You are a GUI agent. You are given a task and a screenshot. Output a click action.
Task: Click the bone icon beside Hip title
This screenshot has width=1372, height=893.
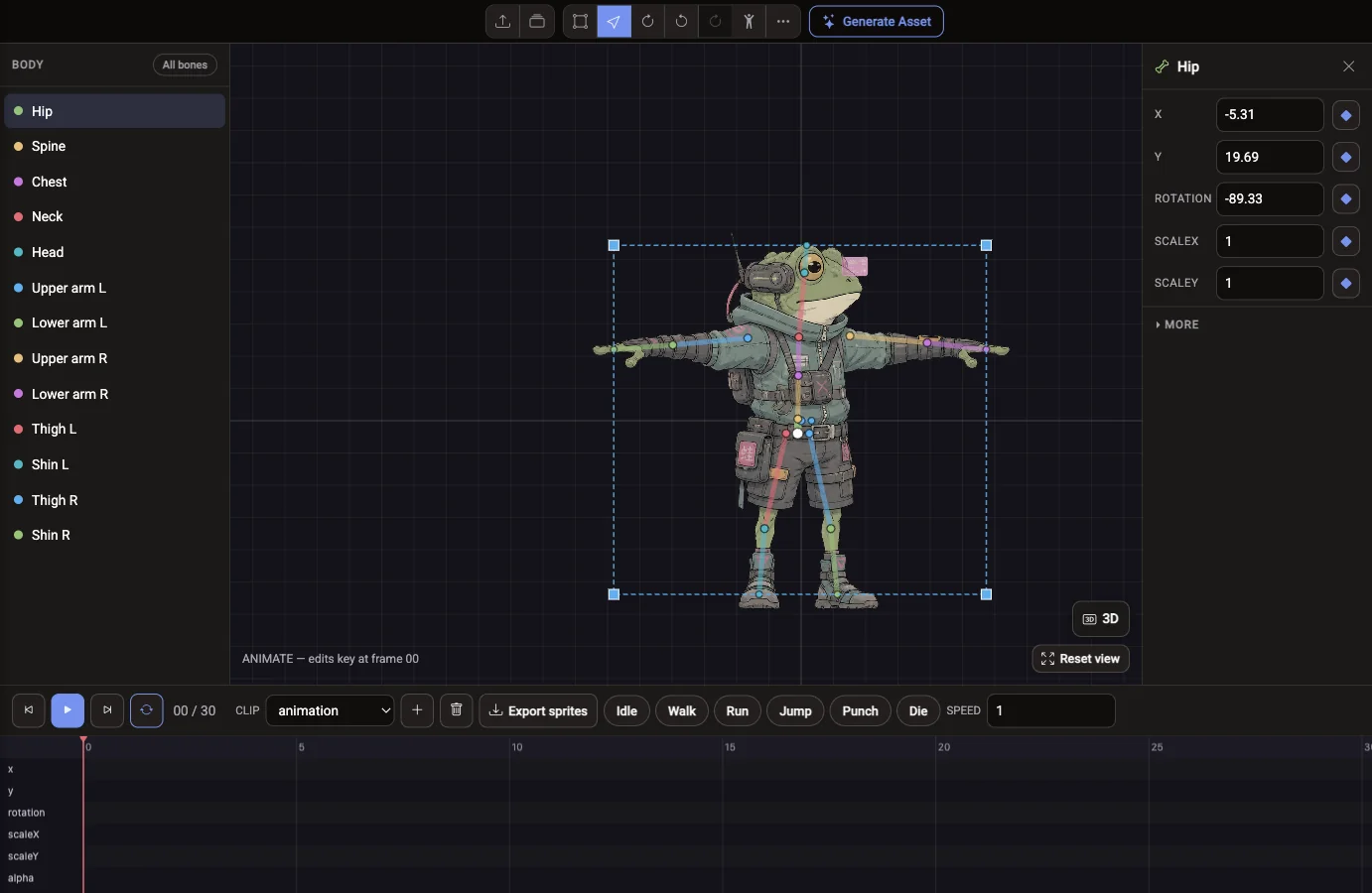tap(1162, 66)
